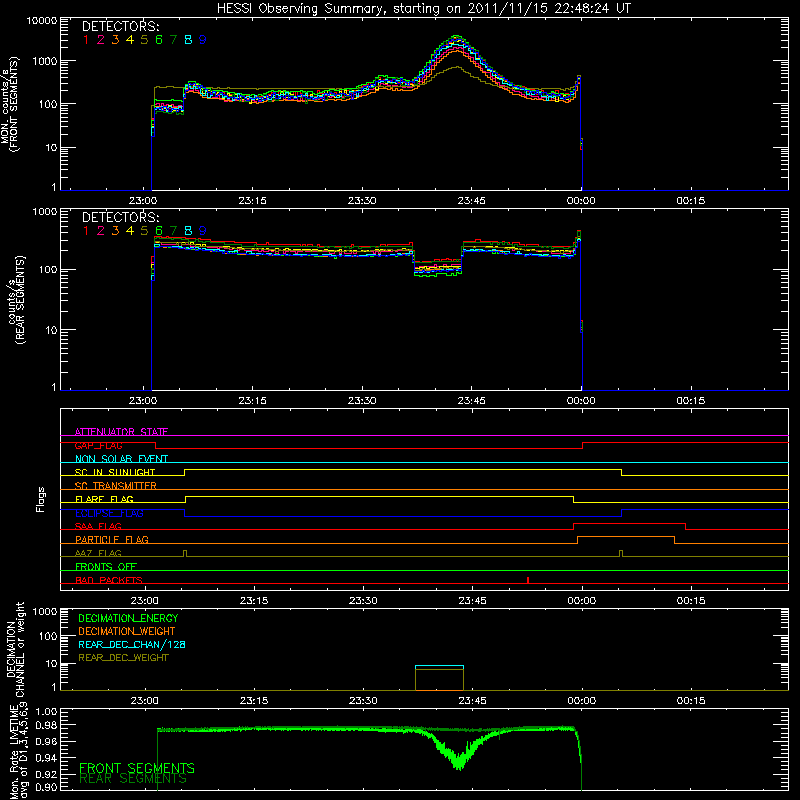Screen dimensions: 800x800
Task: Click the SAA_FLAG label
Action: 98,526
